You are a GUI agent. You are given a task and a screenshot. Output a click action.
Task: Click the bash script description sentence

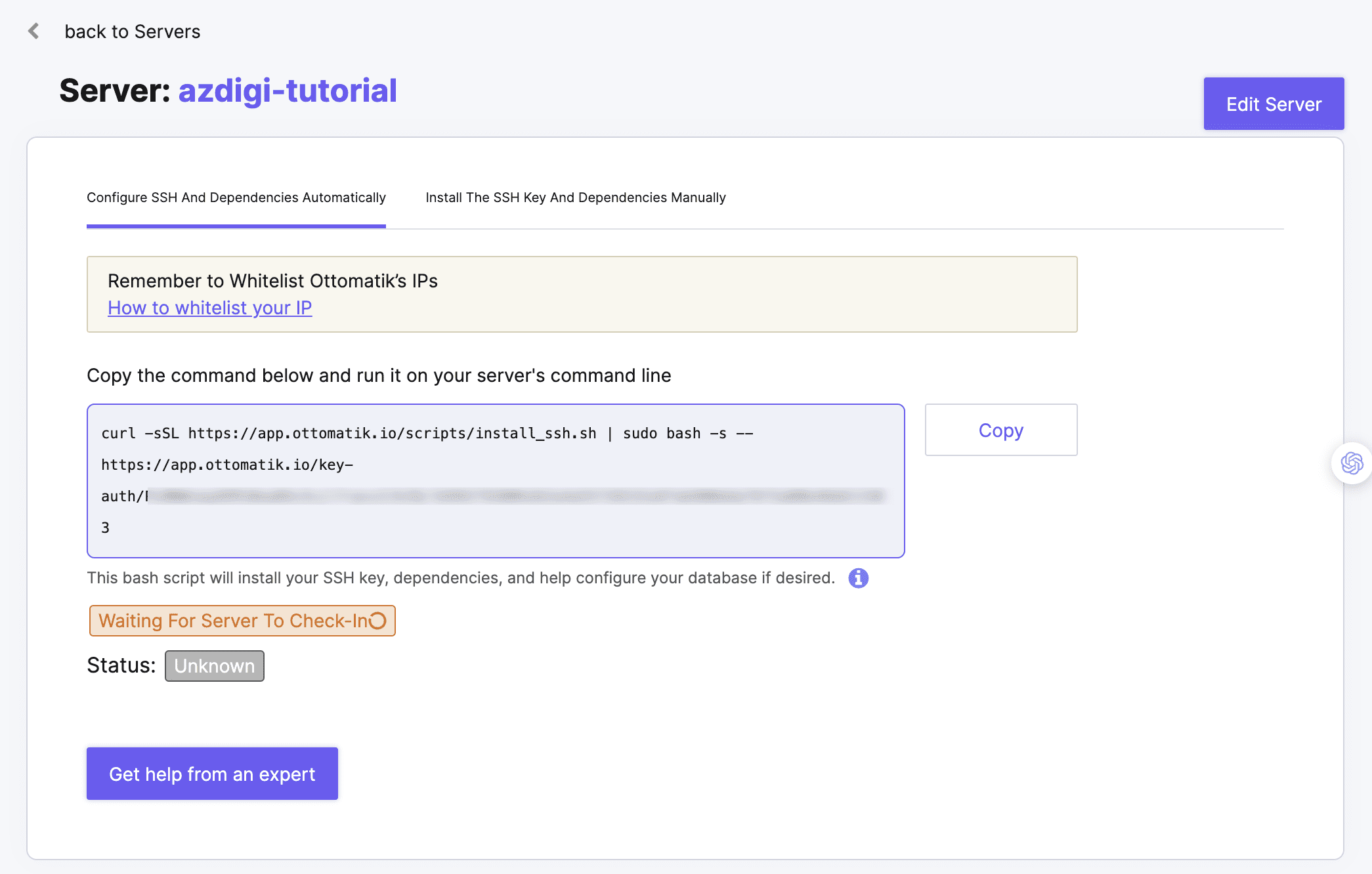(460, 578)
